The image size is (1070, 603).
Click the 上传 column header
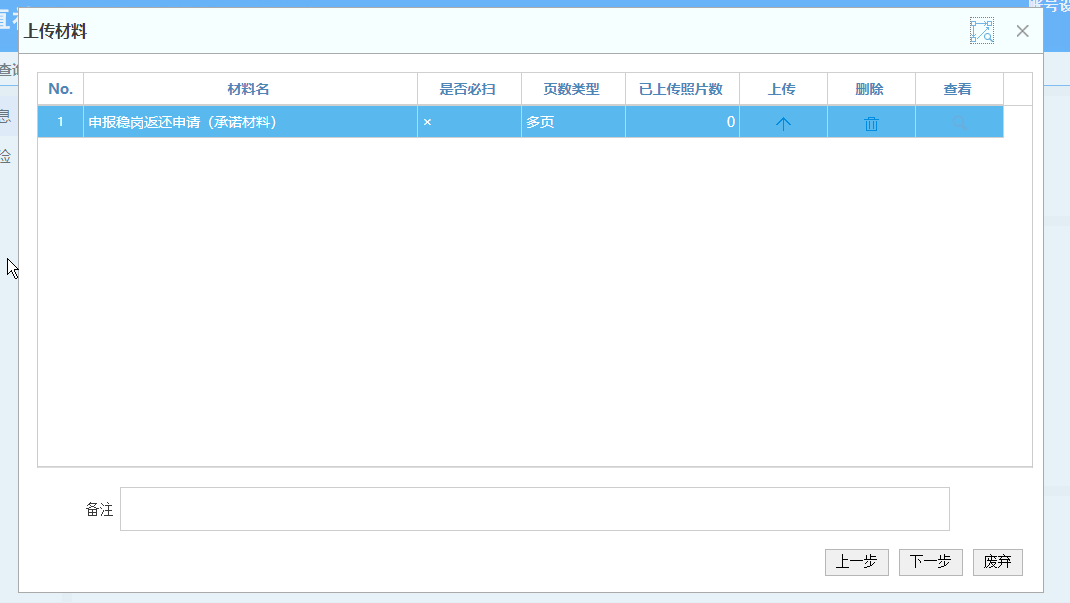coord(782,89)
